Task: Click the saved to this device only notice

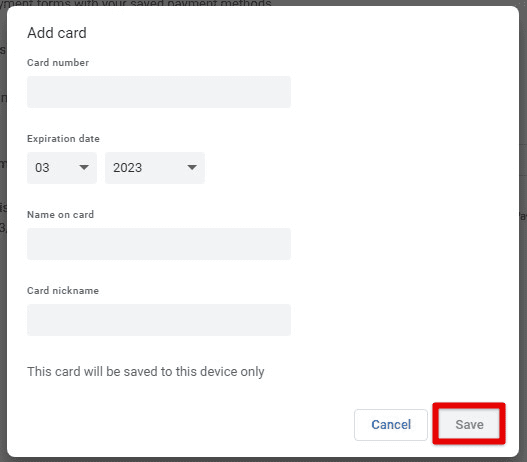Action: coord(146,372)
